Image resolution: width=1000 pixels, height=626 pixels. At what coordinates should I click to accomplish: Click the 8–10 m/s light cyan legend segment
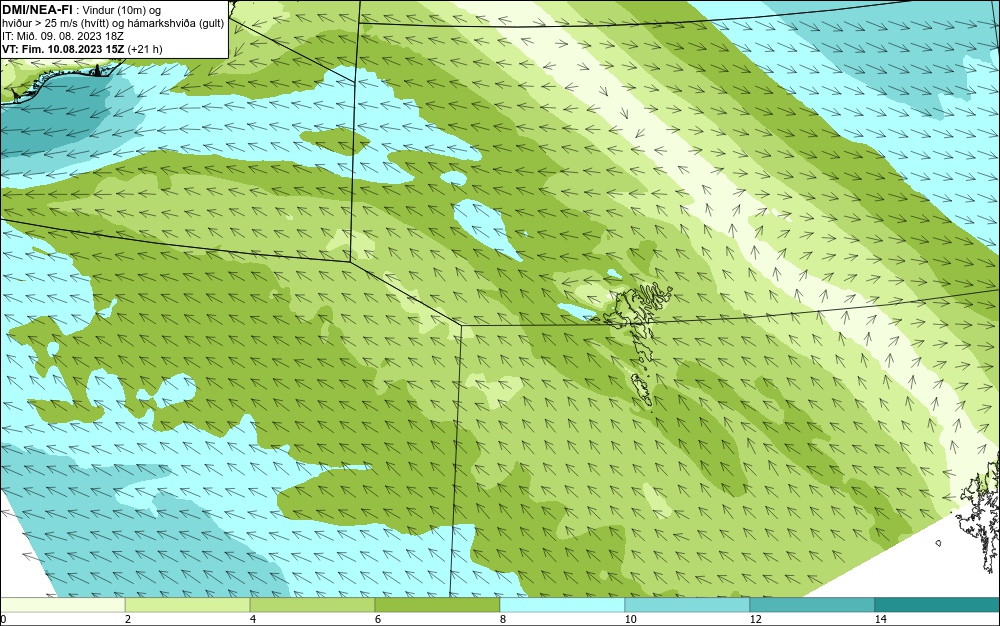click(x=562, y=605)
